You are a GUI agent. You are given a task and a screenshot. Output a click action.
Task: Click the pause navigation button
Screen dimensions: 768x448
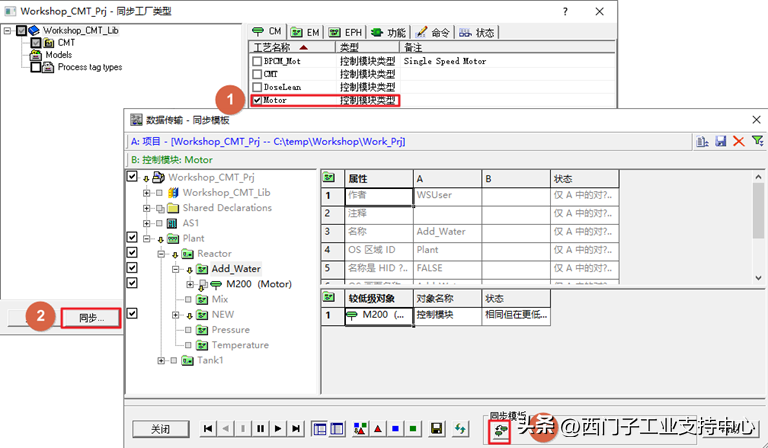tap(261, 429)
